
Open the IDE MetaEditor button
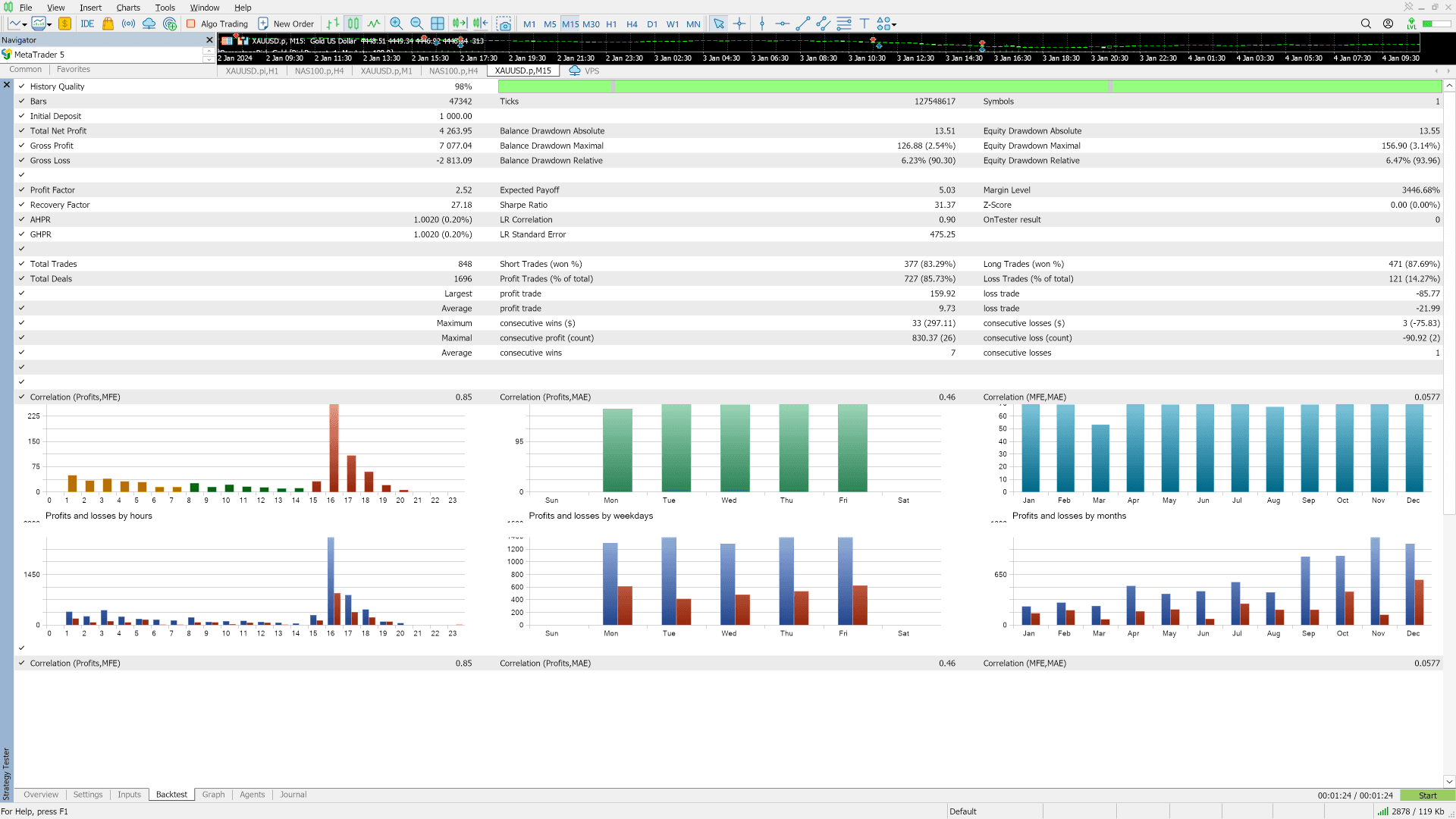pos(87,24)
